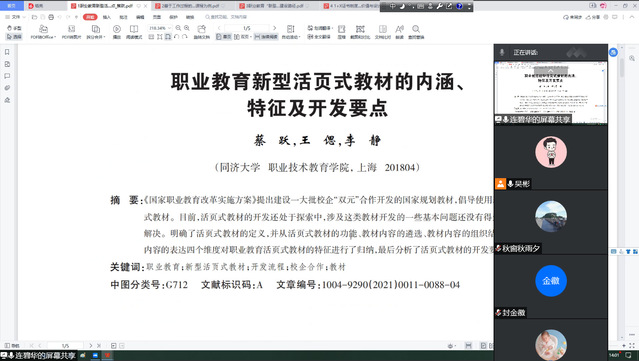The image size is (639, 361).
Task: Toggle continuous reading mode
Action: (x=266, y=37)
